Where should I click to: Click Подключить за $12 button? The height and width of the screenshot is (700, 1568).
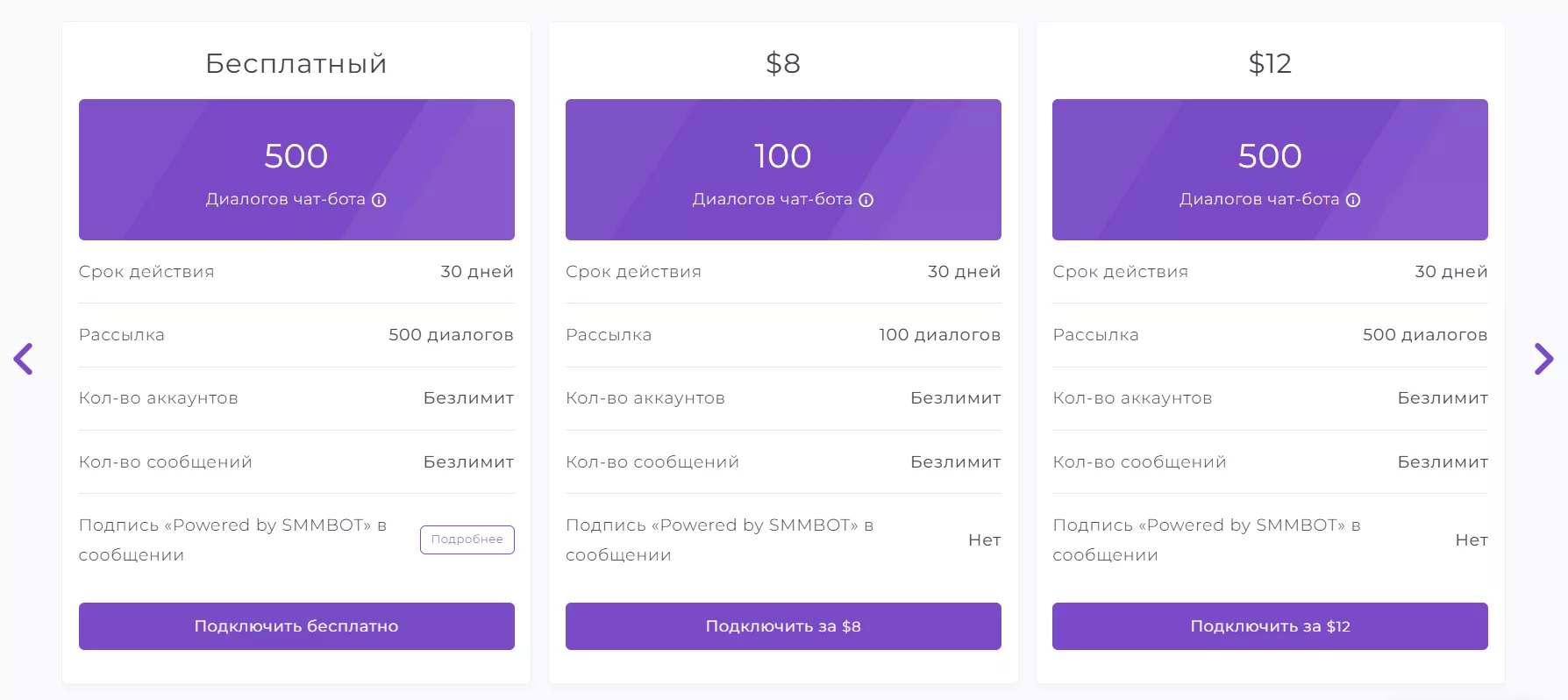[x=1271, y=626]
